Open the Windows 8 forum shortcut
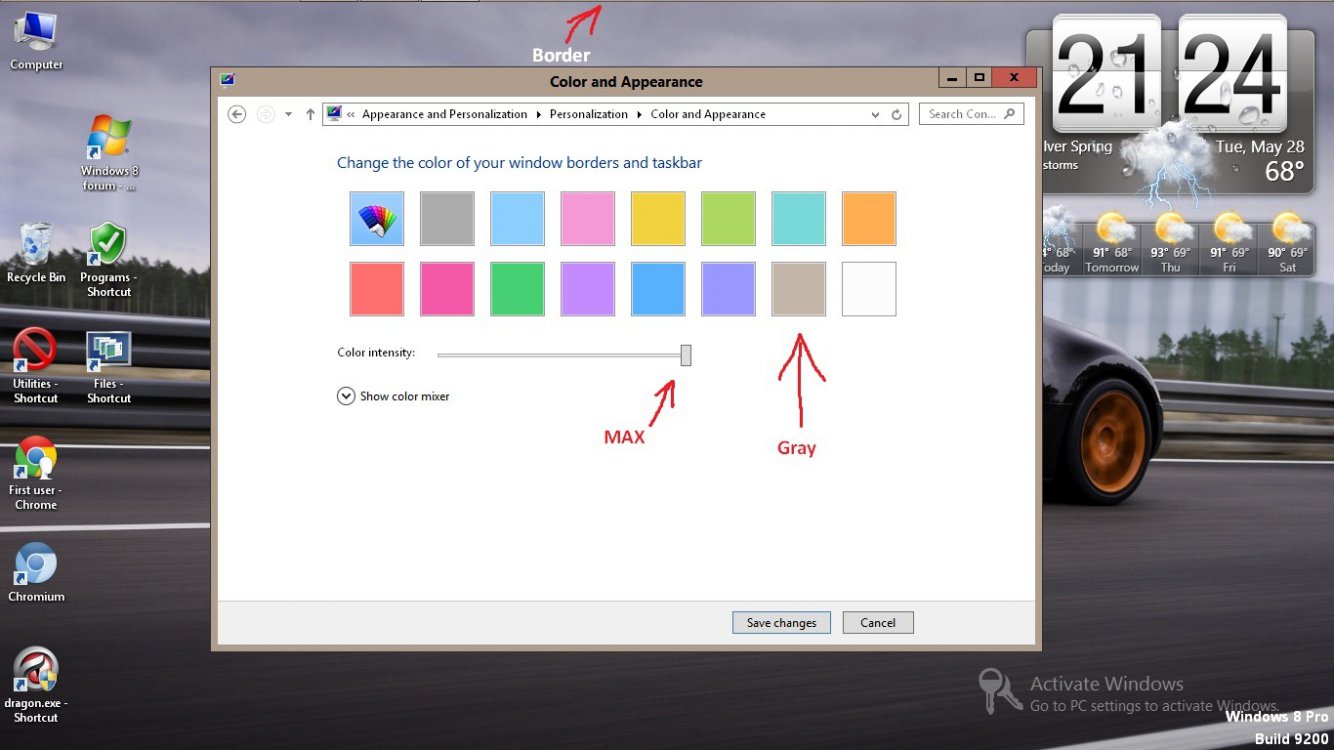 coord(109,152)
